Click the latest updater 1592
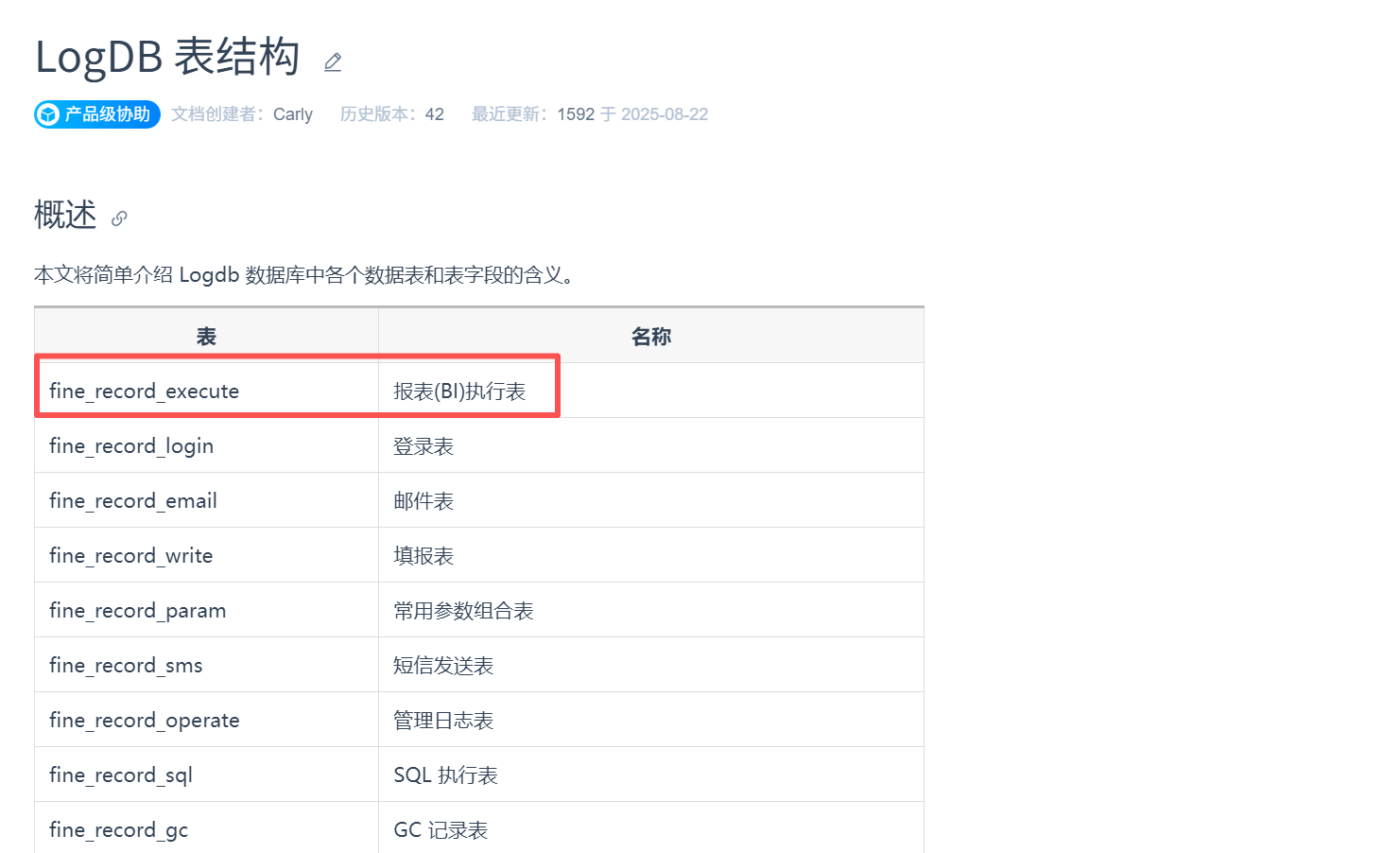The width and height of the screenshot is (1400, 853). 576,114
